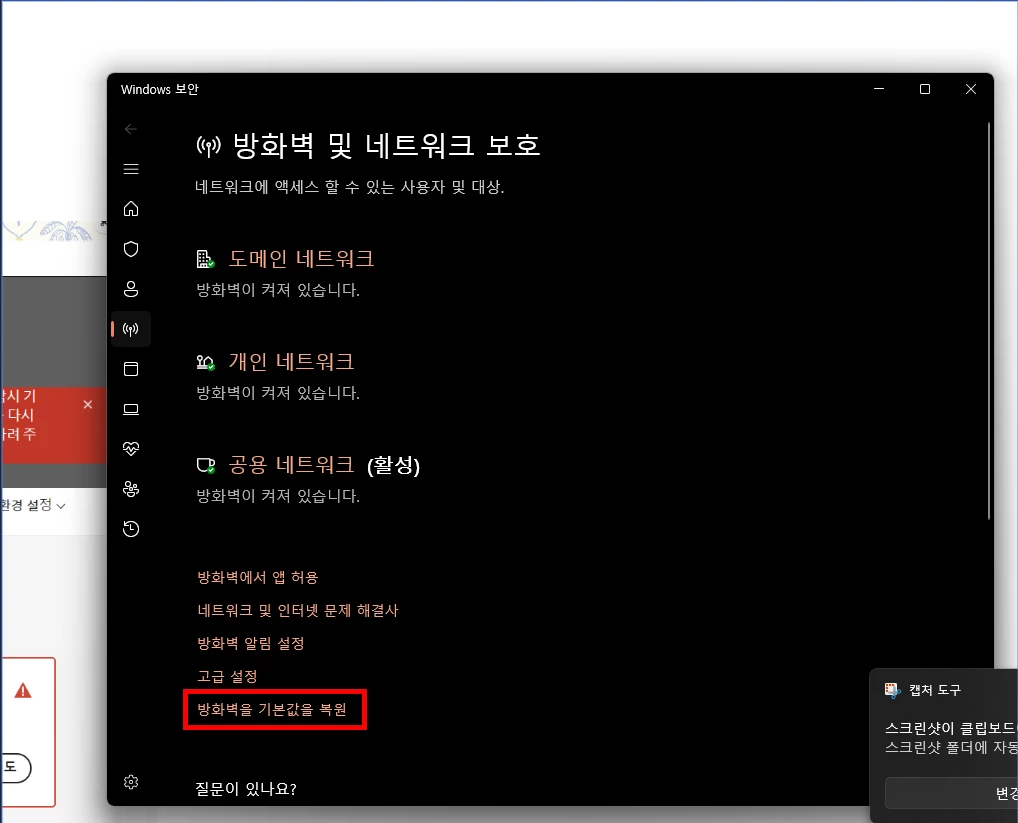Open App and browser control sidebar icon
This screenshot has height=823, width=1018.
point(130,369)
